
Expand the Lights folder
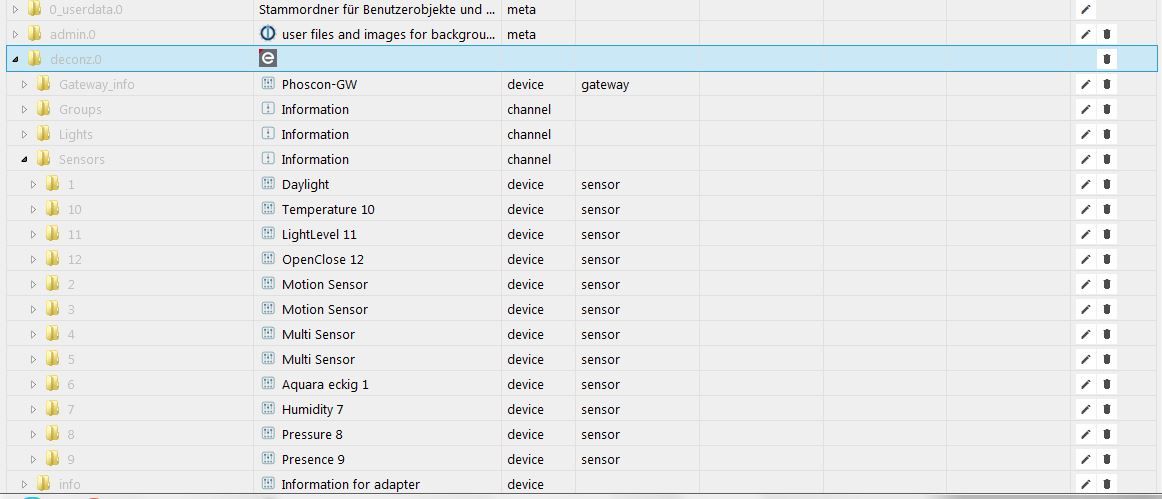(x=24, y=134)
